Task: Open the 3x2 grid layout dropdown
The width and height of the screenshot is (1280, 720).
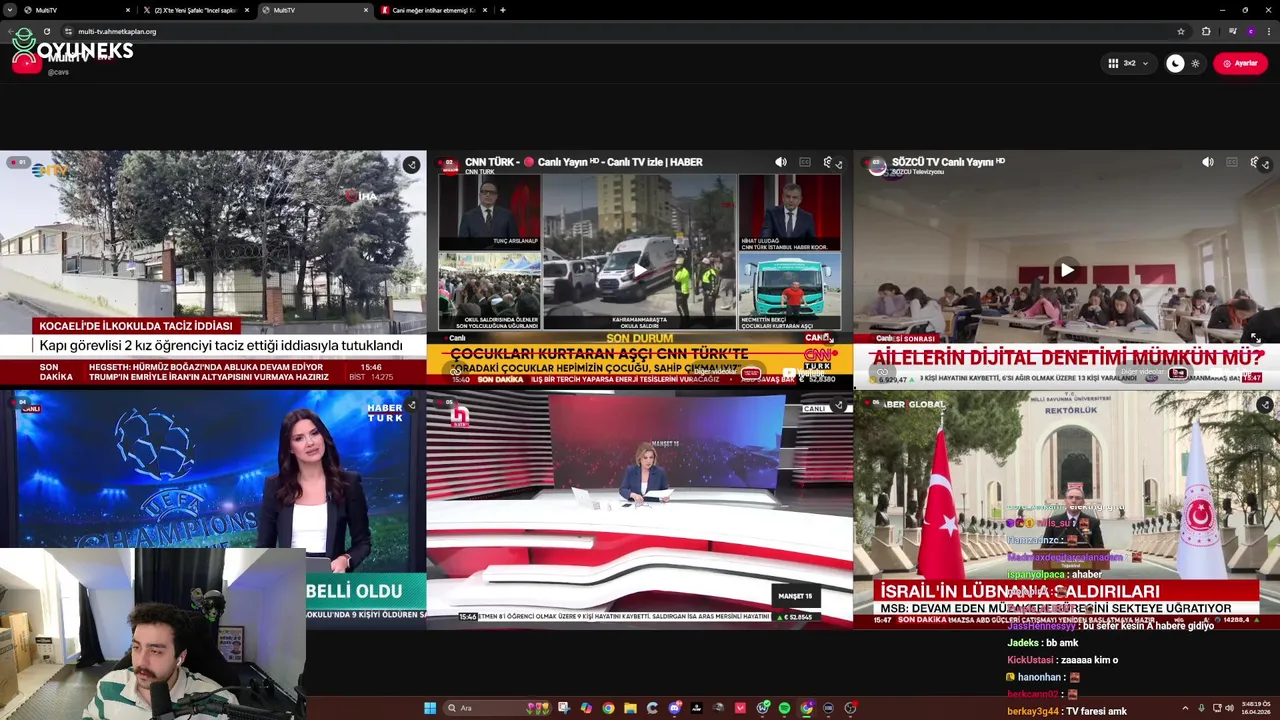Action: [1128, 63]
